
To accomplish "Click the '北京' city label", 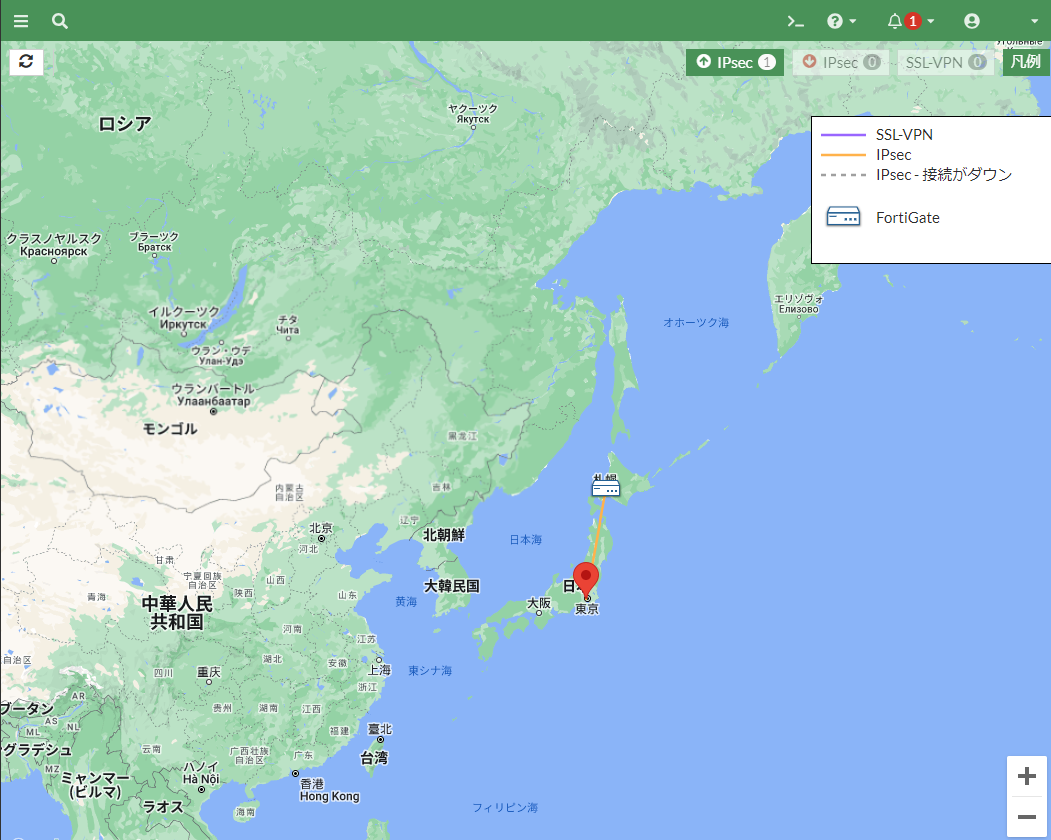I will [x=321, y=528].
